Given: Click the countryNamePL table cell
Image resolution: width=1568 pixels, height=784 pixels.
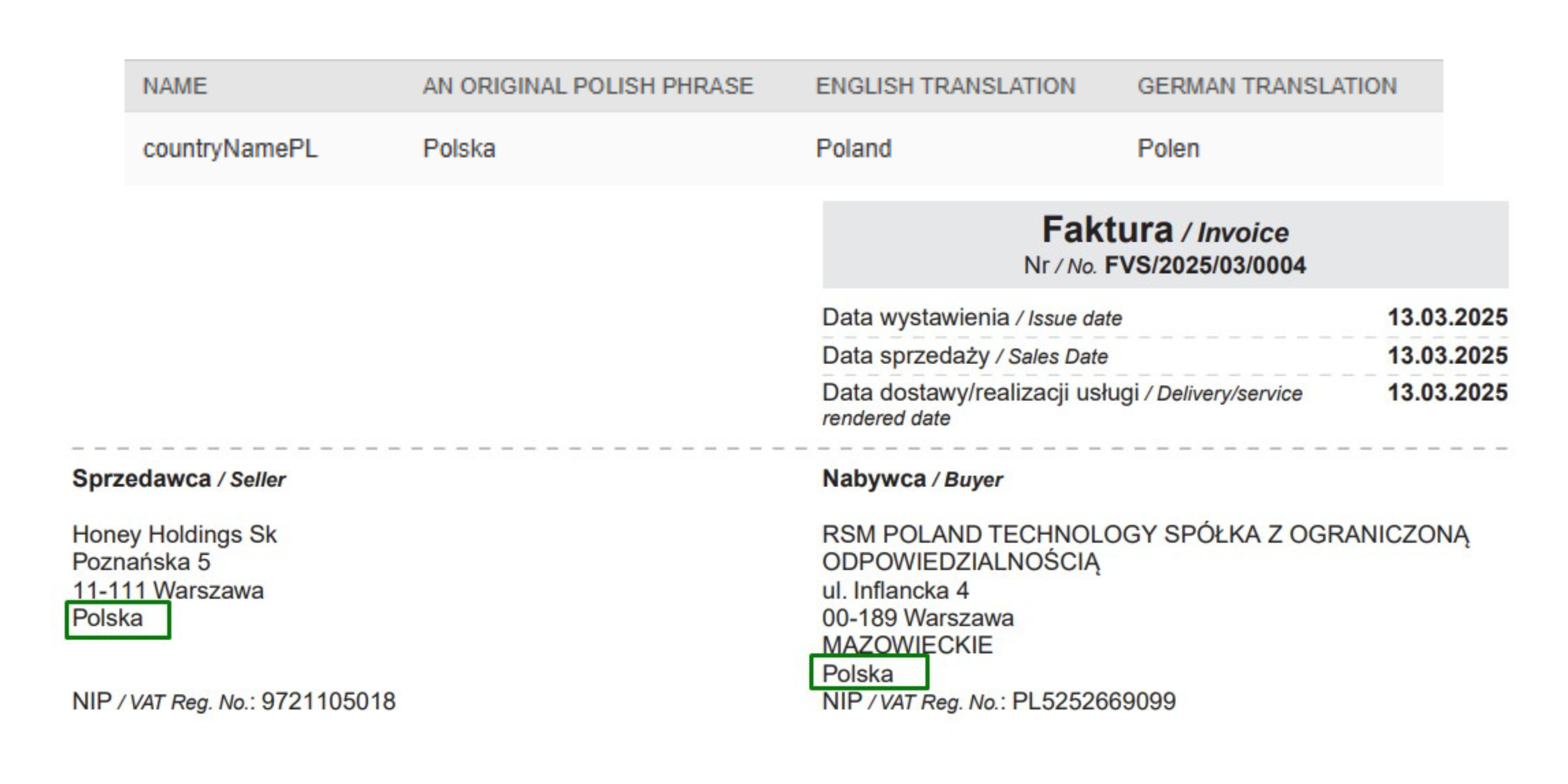Looking at the screenshot, I should pos(230,149).
